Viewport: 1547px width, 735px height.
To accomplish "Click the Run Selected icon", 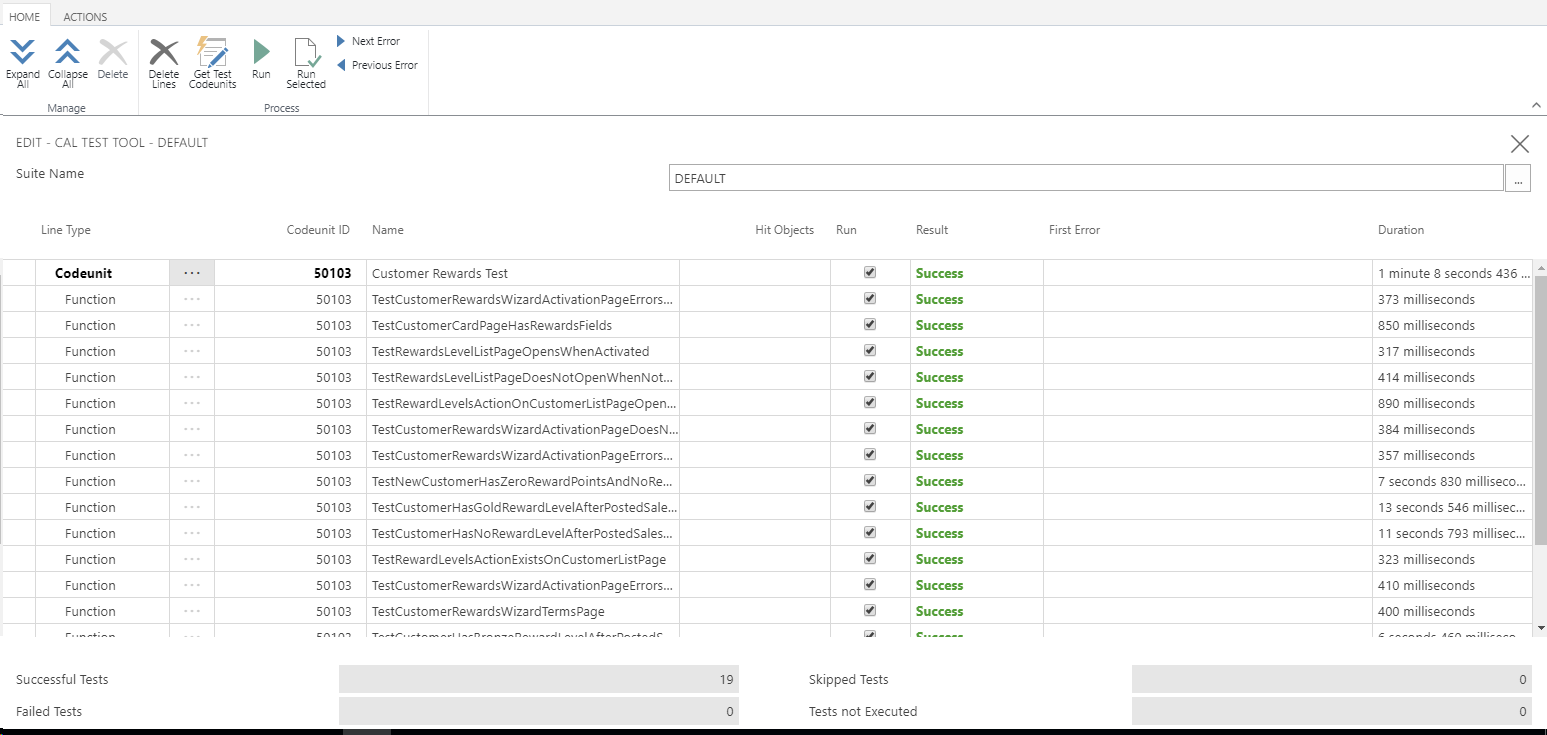I will (x=306, y=54).
